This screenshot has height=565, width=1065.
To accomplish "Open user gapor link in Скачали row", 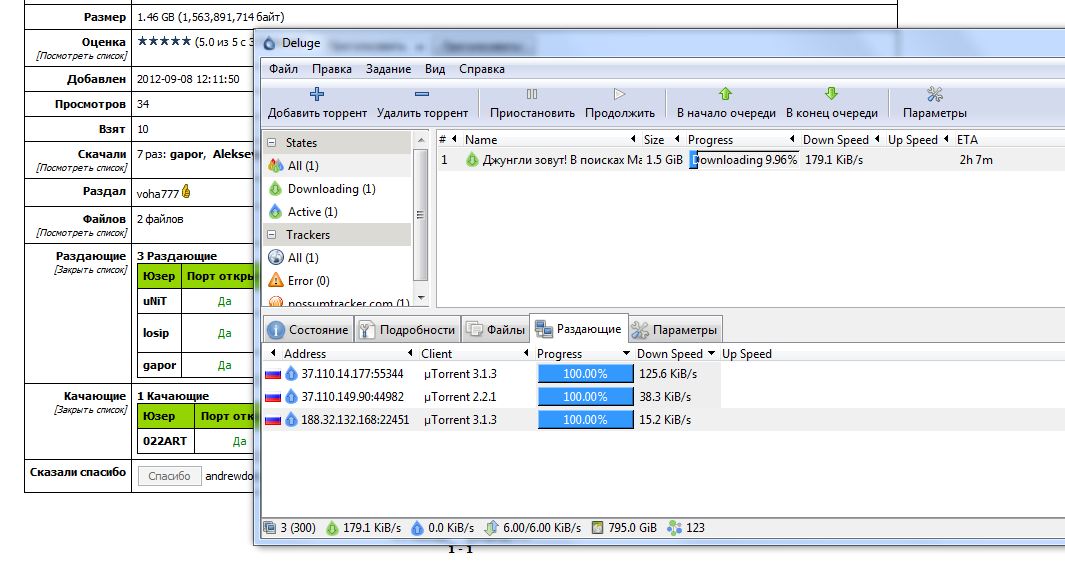I will (x=186, y=154).
